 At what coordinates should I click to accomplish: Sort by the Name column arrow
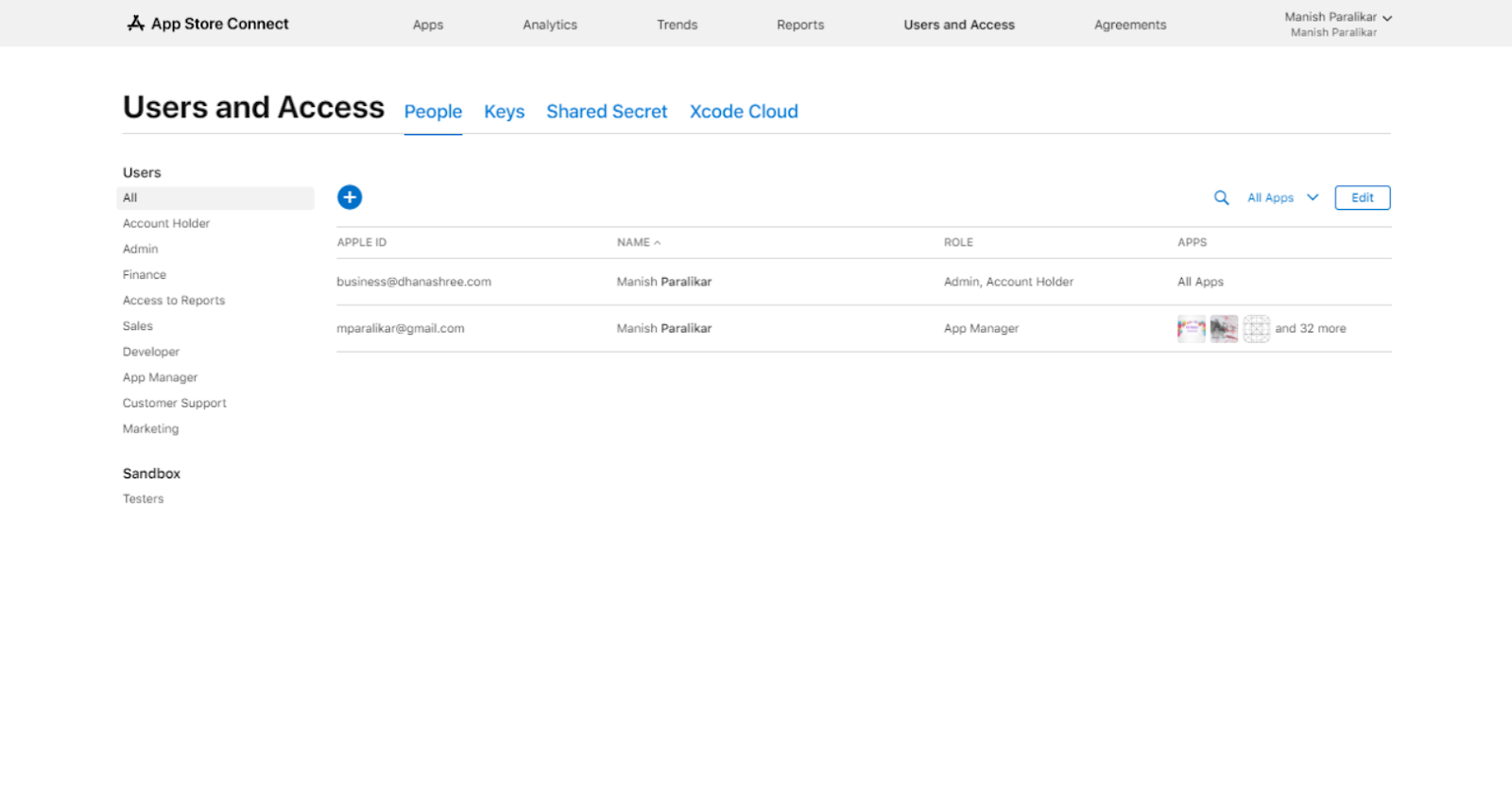(658, 243)
